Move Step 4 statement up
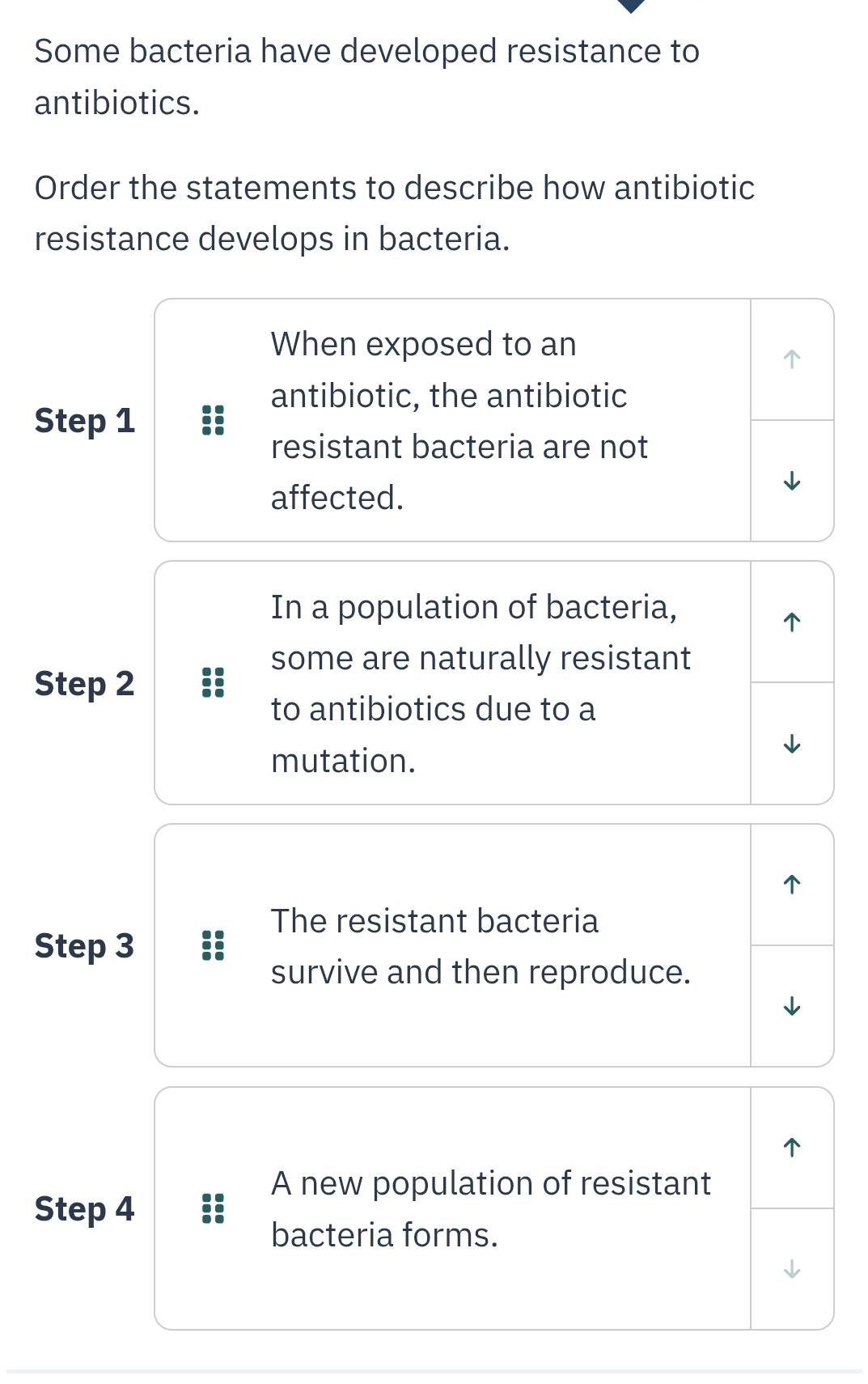 tap(792, 1147)
